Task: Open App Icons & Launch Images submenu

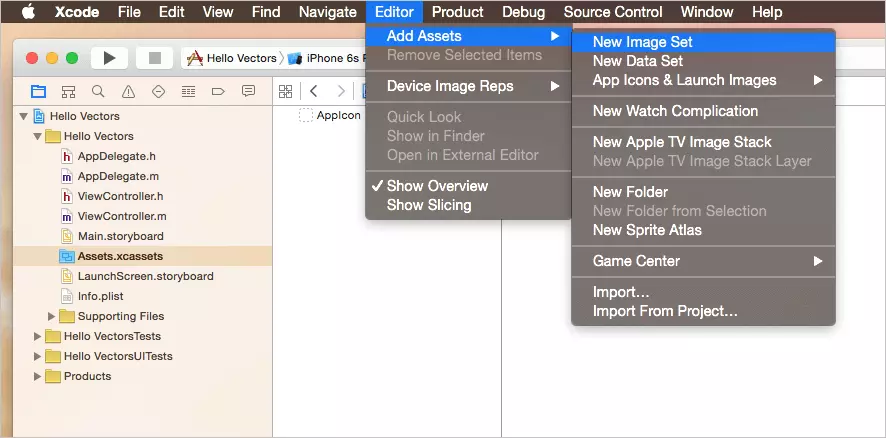Action: [x=703, y=80]
